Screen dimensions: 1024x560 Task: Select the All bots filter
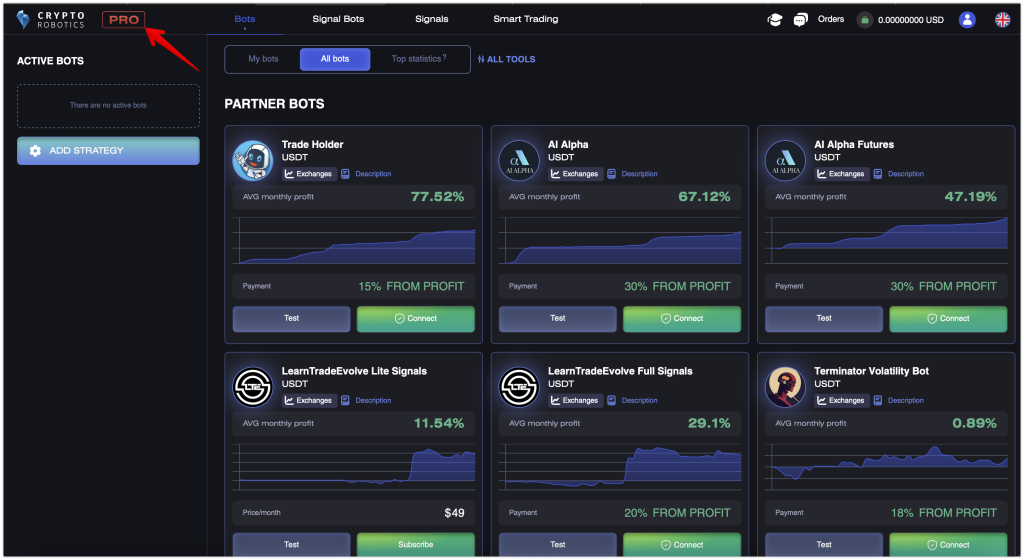[335, 59]
